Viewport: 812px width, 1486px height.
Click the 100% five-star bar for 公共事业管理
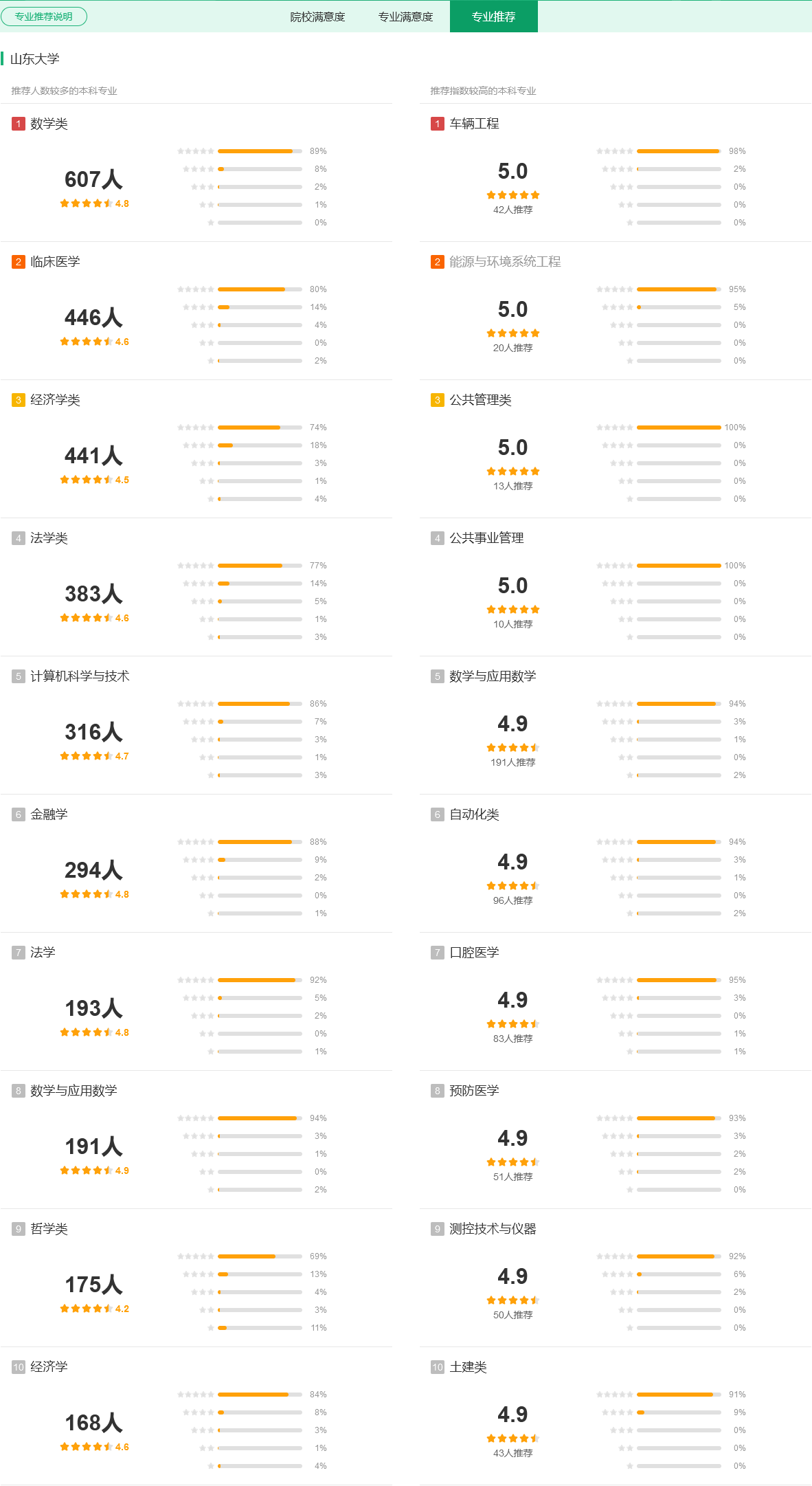(679, 566)
